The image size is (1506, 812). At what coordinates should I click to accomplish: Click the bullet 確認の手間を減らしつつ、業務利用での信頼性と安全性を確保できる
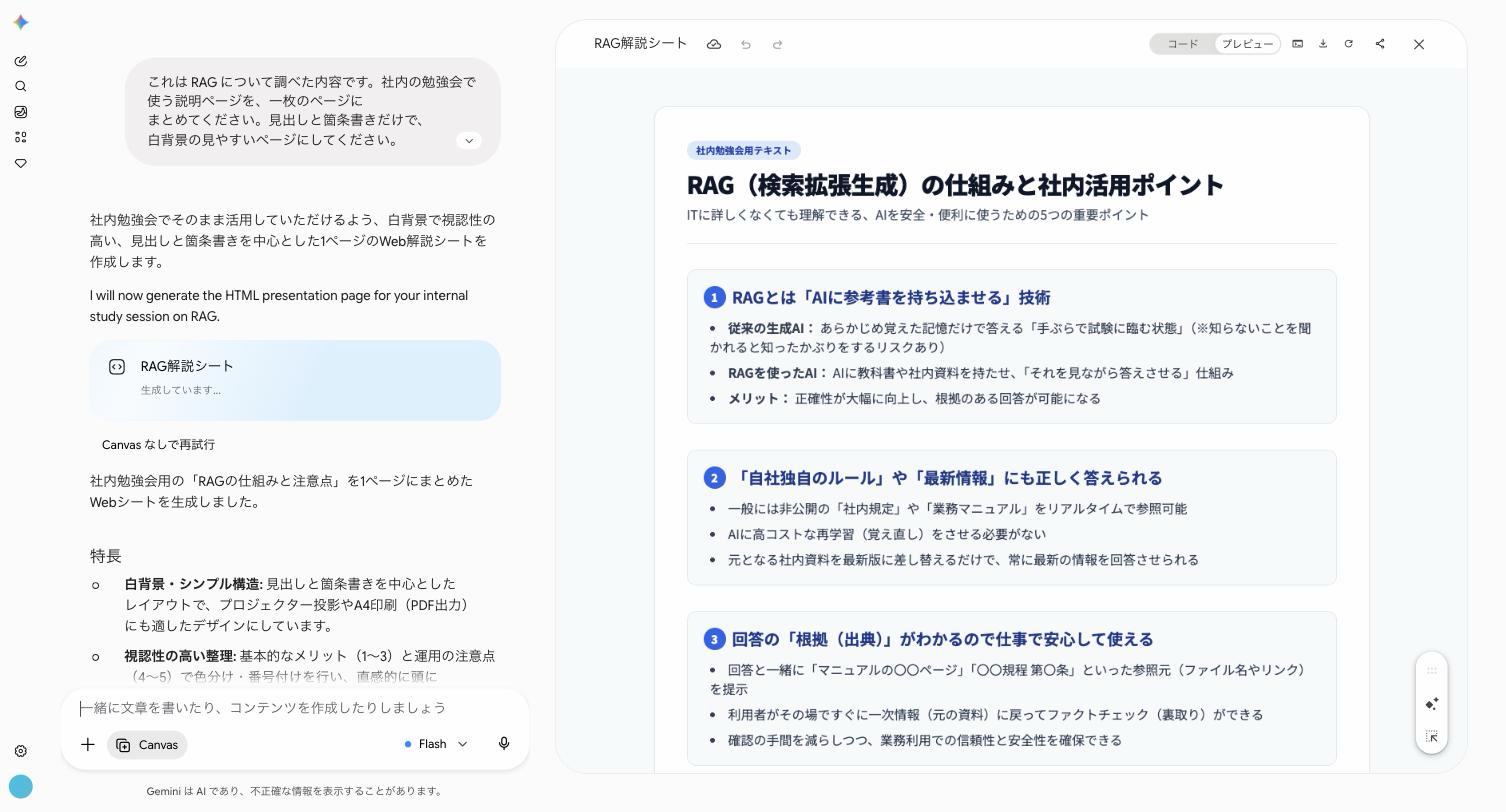[924, 741]
